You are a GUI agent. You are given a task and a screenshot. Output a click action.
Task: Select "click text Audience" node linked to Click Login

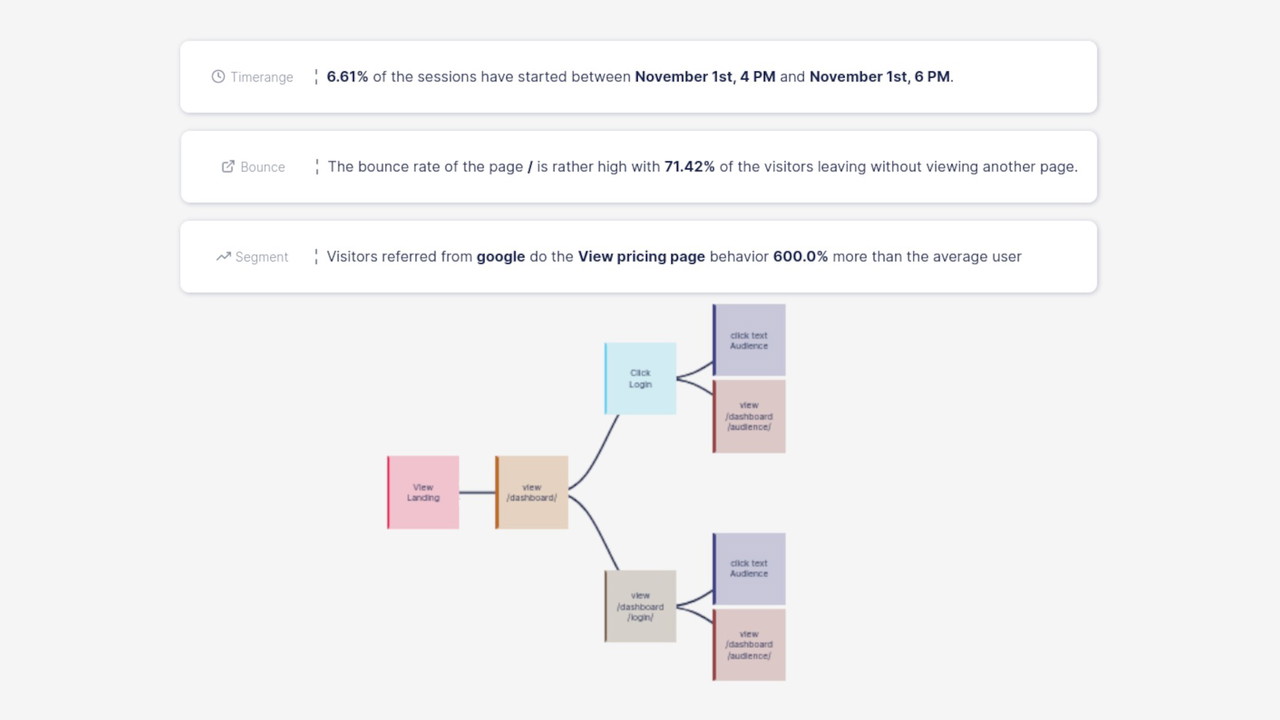[749, 340]
